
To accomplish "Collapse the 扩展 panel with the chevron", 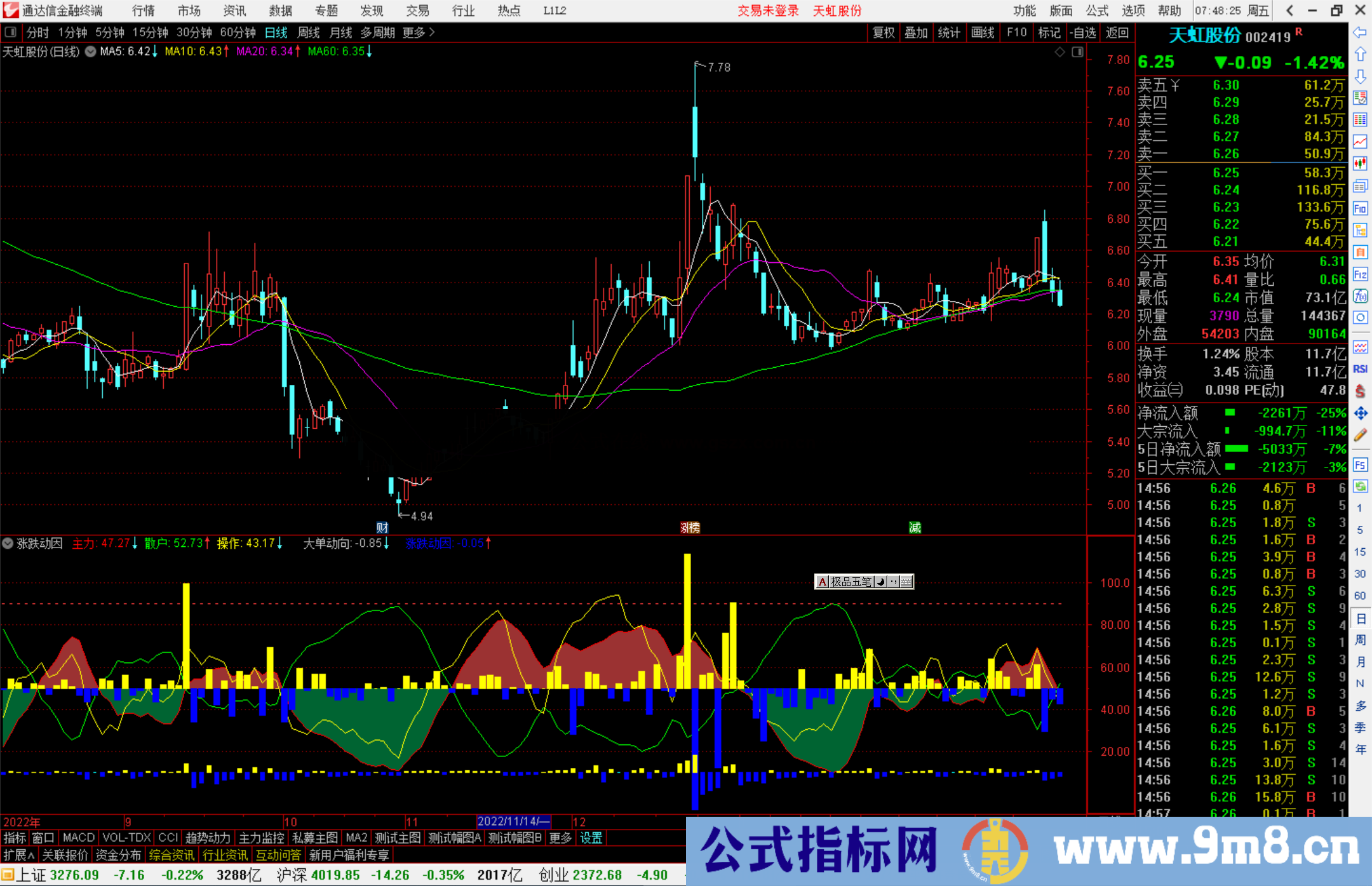I will click(30, 855).
